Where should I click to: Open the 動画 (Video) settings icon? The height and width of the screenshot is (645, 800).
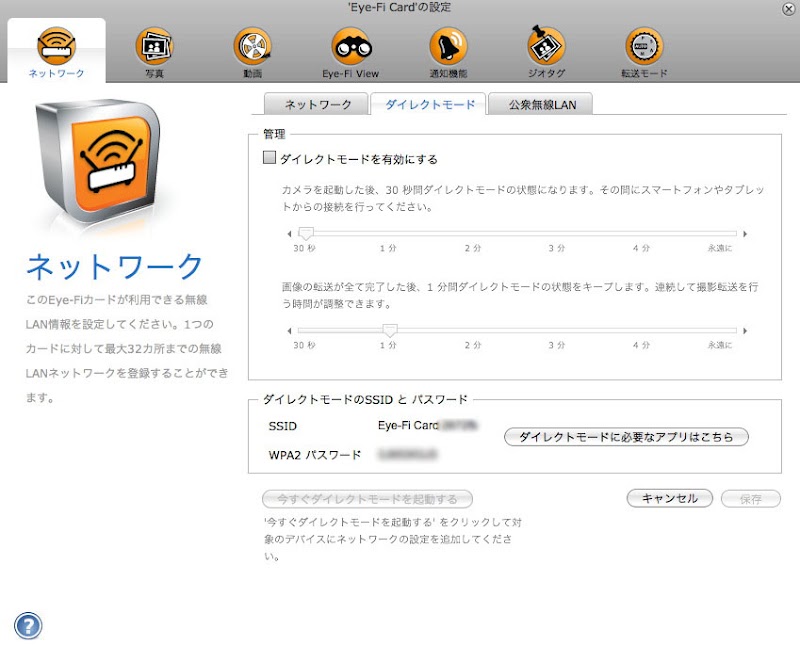click(x=252, y=46)
